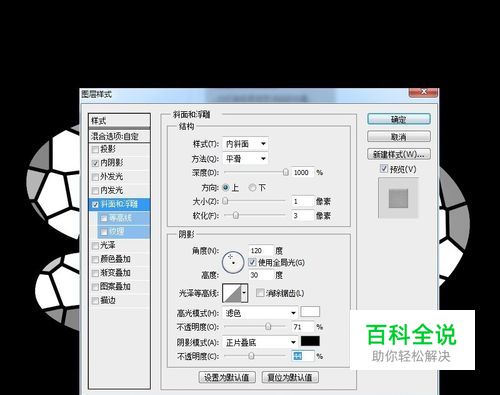Image resolution: width=500 pixels, height=395 pixels.
Task: Click the shadow 不透明度(C) percent field
Action: click(x=303, y=356)
